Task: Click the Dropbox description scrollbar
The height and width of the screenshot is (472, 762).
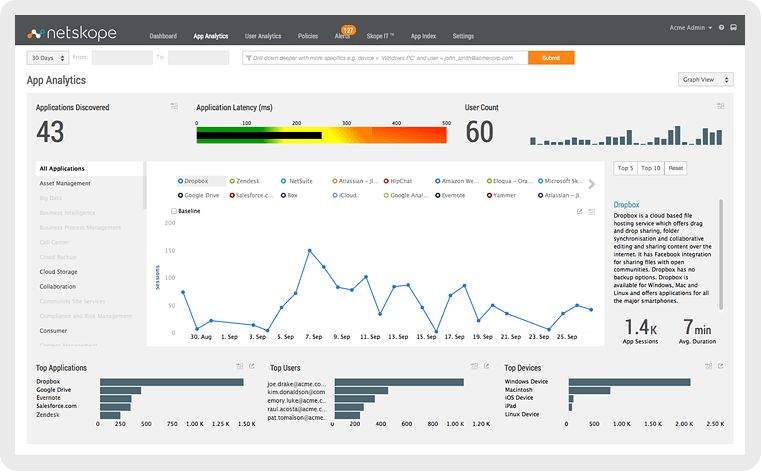Action: 721,254
